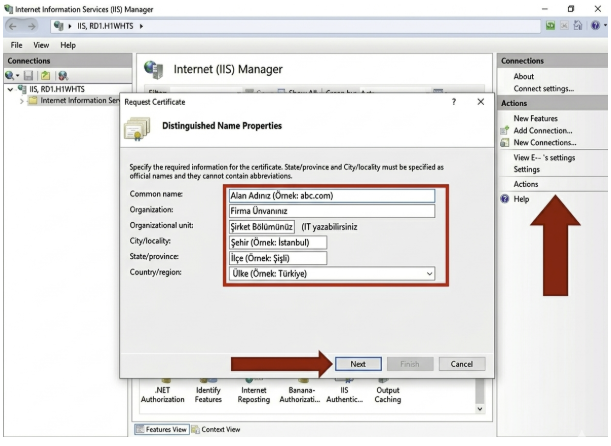Screen dimensions: 611x446
Task: Click the address bar path arrow after RD1.H1WHTS
Action: (x=141, y=26)
